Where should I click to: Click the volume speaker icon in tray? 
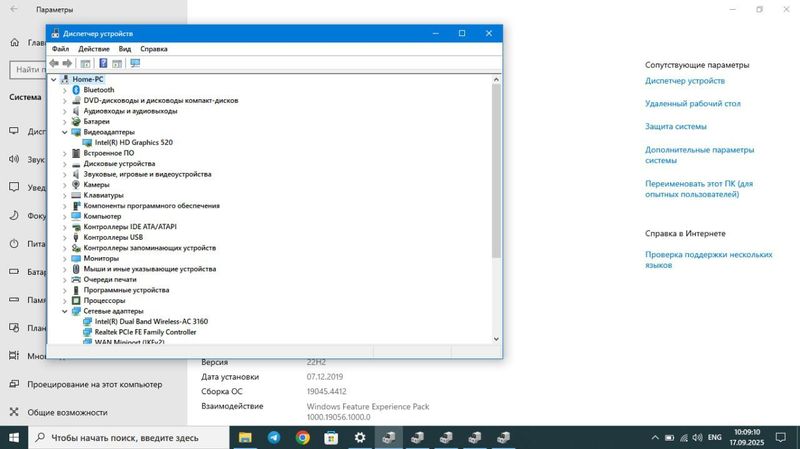click(x=697, y=438)
